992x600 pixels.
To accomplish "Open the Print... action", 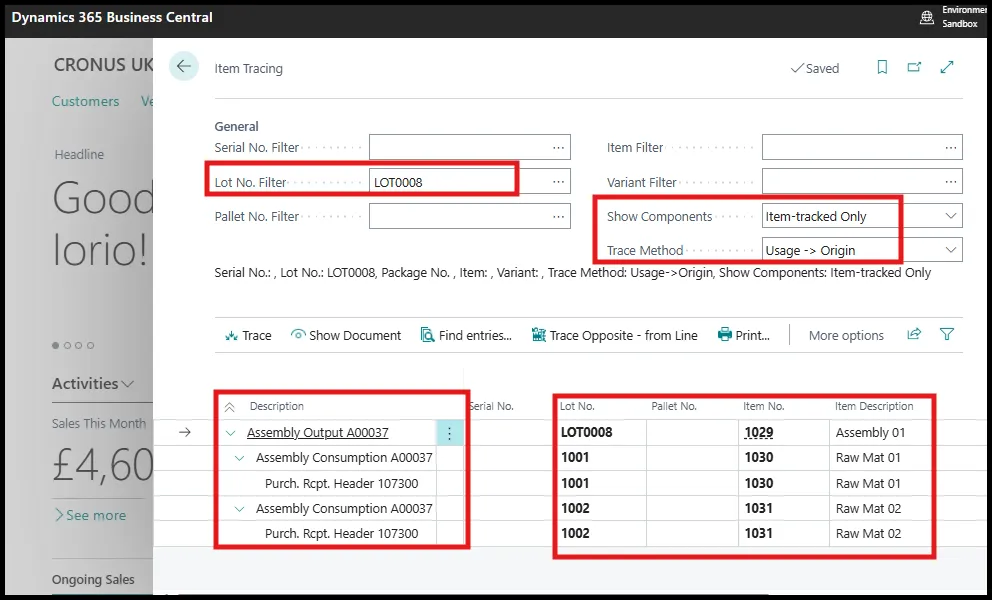I will coord(744,335).
